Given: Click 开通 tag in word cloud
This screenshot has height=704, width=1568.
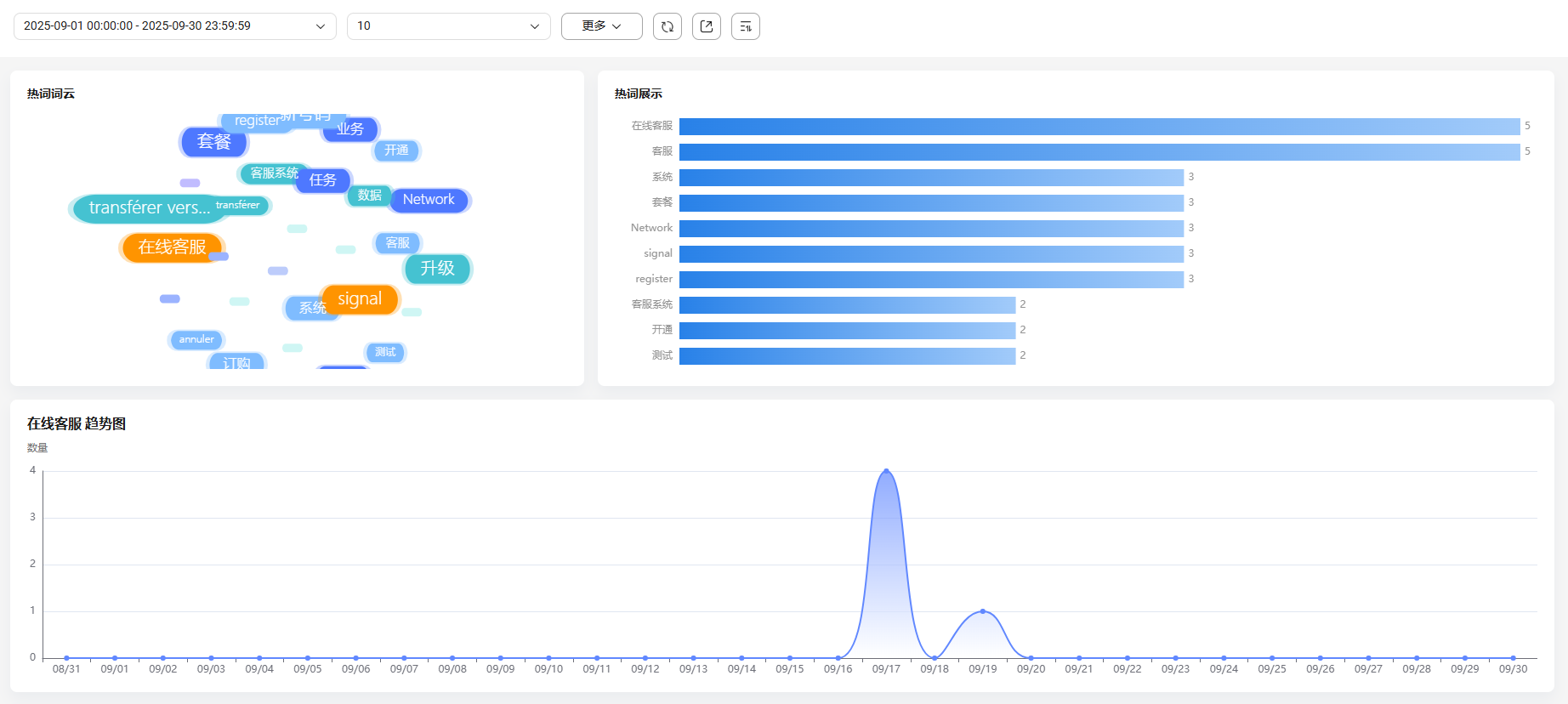Looking at the screenshot, I should (396, 150).
